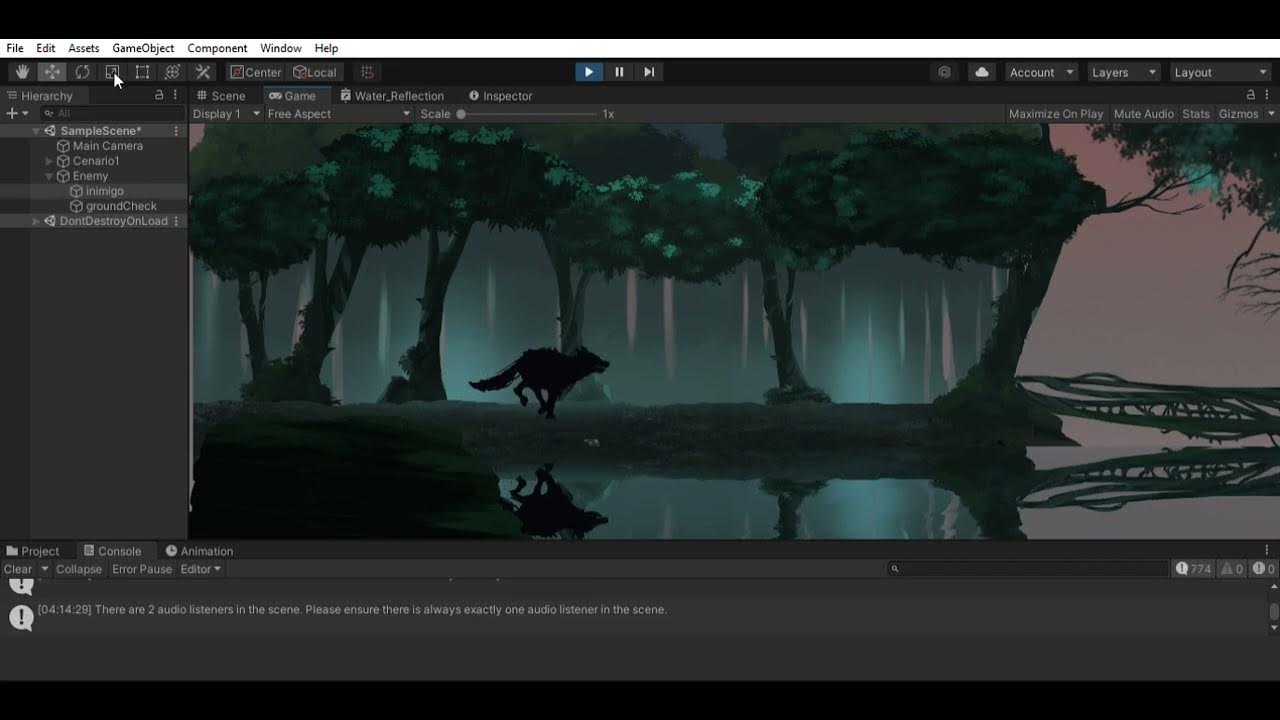Expand the Cenario1 object
This screenshot has height=720, width=1280.
pyautogui.click(x=49, y=161)
